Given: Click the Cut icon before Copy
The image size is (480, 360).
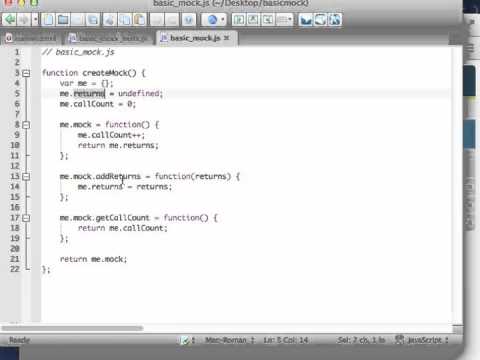Looking at the screenshot, I should tap(110, 20).
